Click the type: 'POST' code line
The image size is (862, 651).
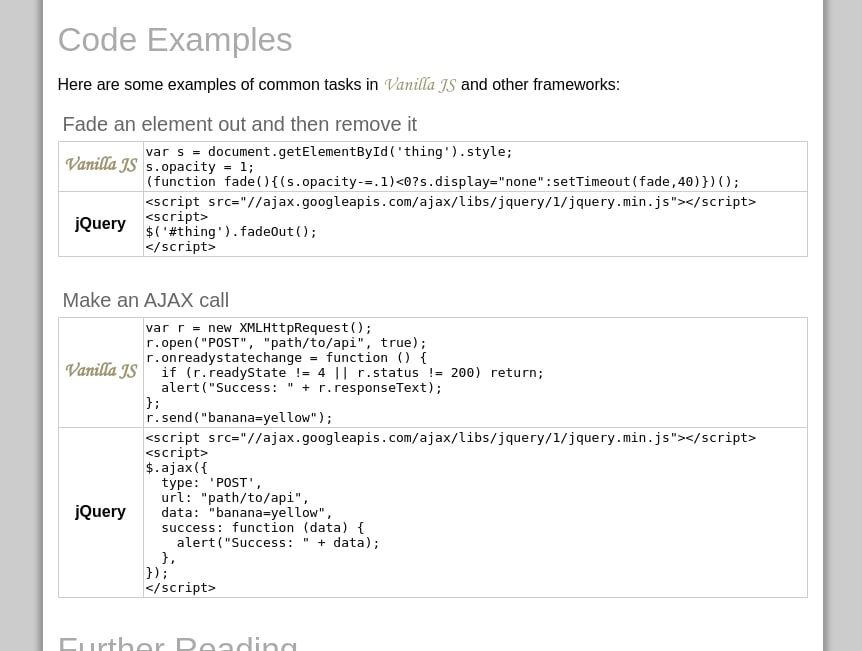(211, 483)
